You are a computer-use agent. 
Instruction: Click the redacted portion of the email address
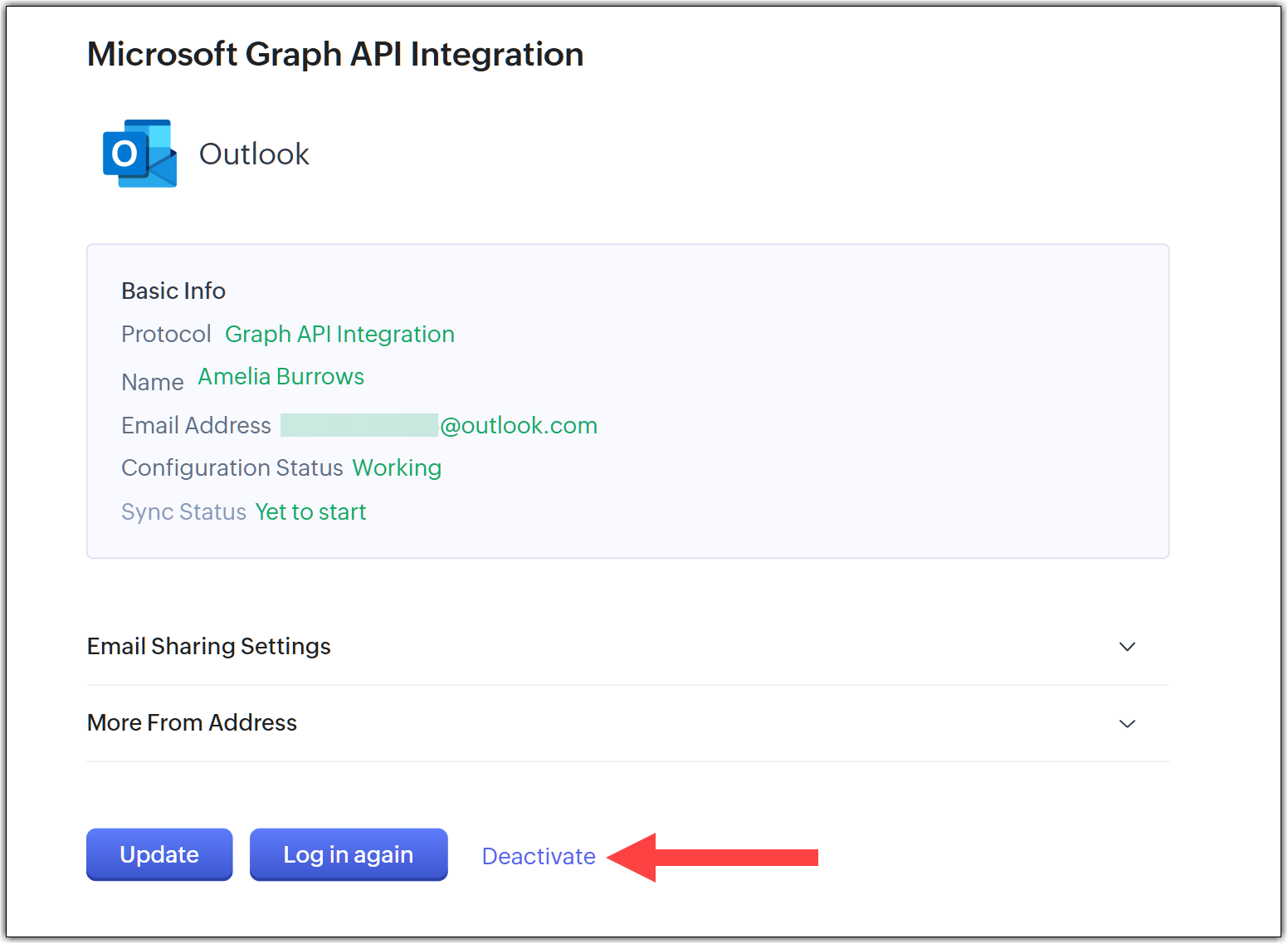359,425
